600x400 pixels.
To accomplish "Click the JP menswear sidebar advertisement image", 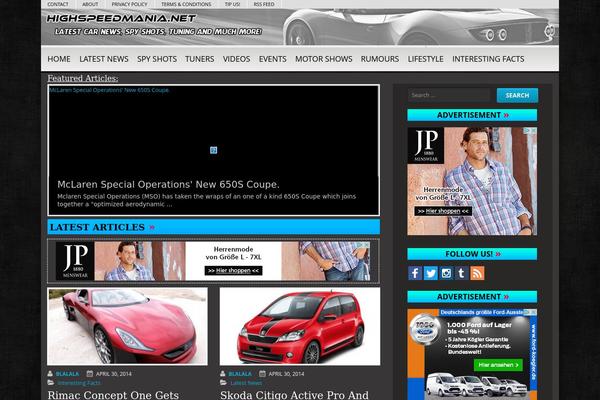I will pyautogui.click(x=472, y=181).
